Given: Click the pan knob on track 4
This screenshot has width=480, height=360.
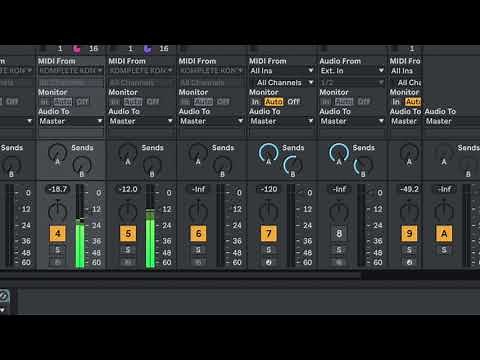Looking at the screenshot, I should (58, 211).
